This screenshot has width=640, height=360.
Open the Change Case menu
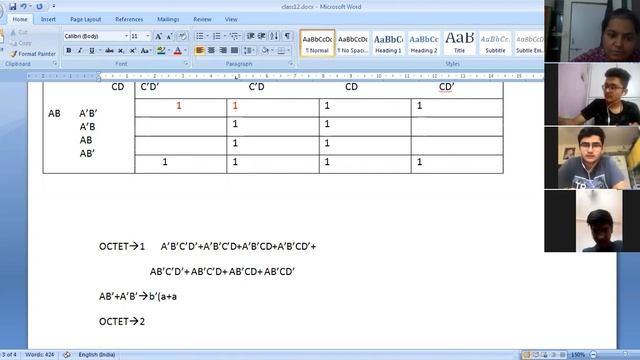tap(145, 51)
